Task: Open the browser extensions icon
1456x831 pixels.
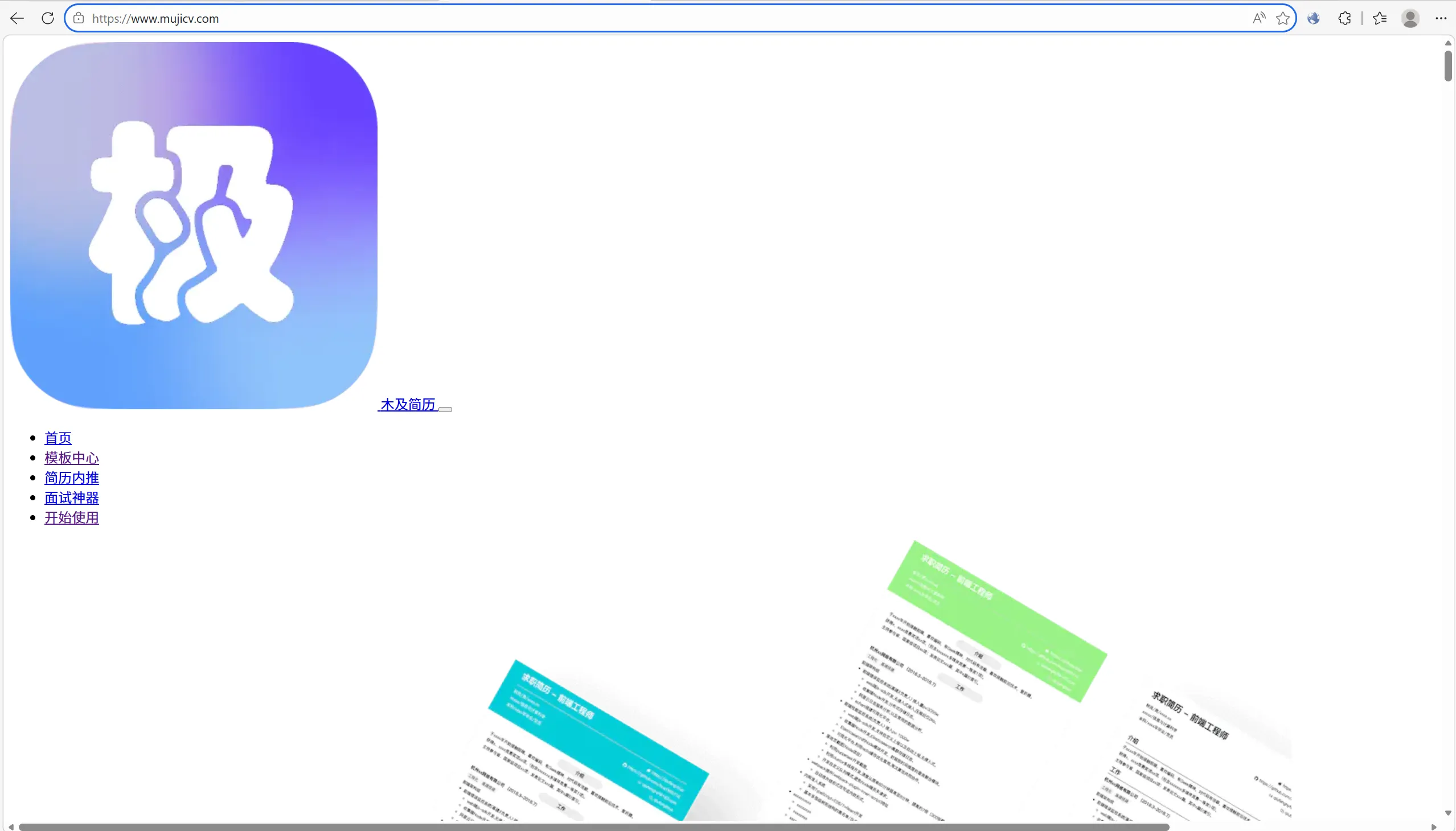Action: 1344,18
